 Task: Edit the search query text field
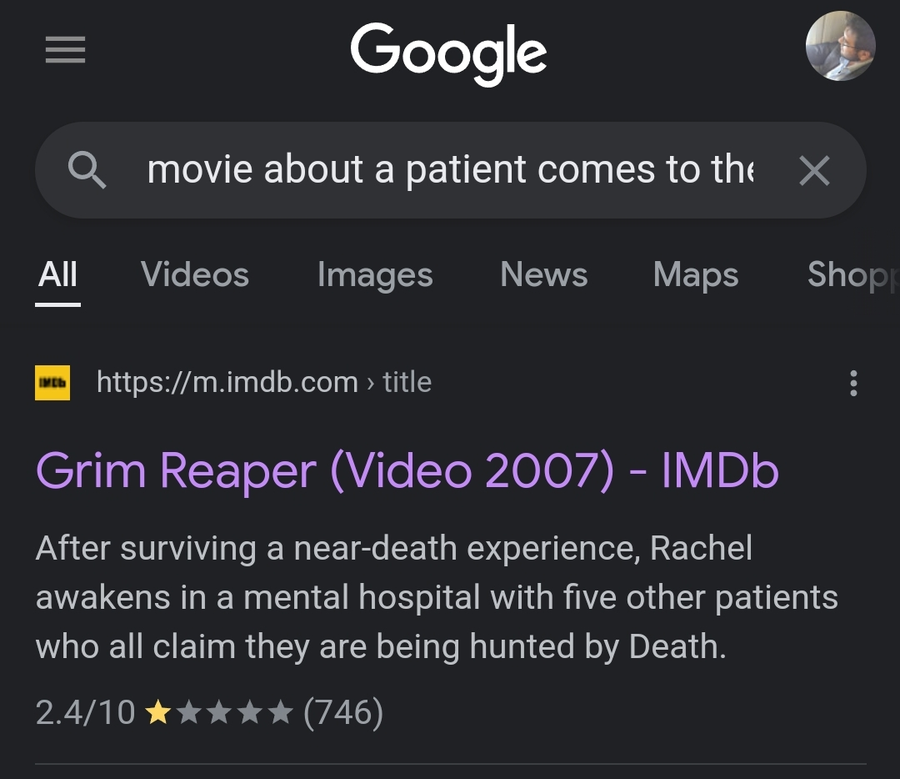pyautogui.click(x=450, y=171)
